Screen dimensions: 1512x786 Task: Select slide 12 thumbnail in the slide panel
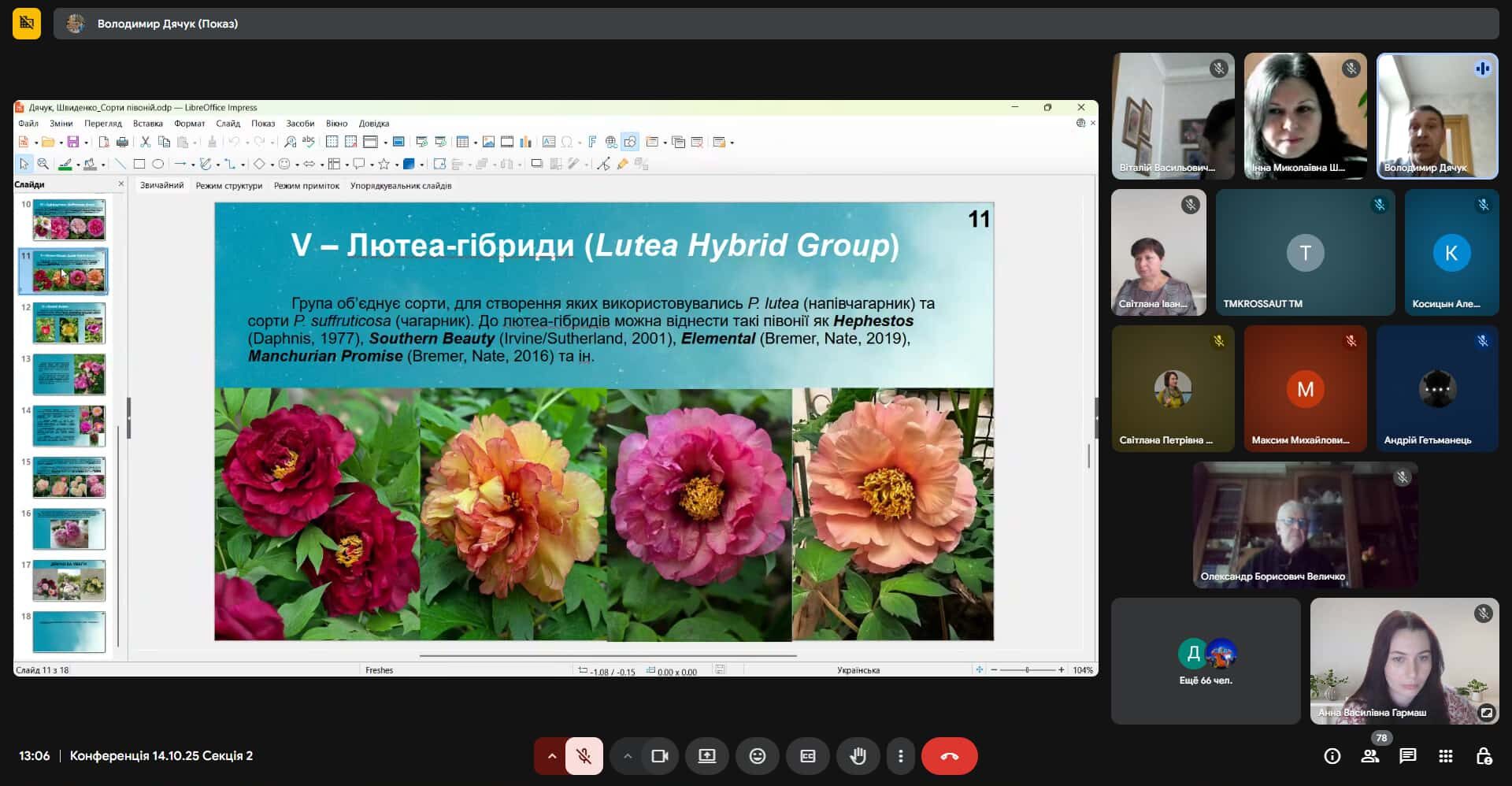(x=69, y=324)
